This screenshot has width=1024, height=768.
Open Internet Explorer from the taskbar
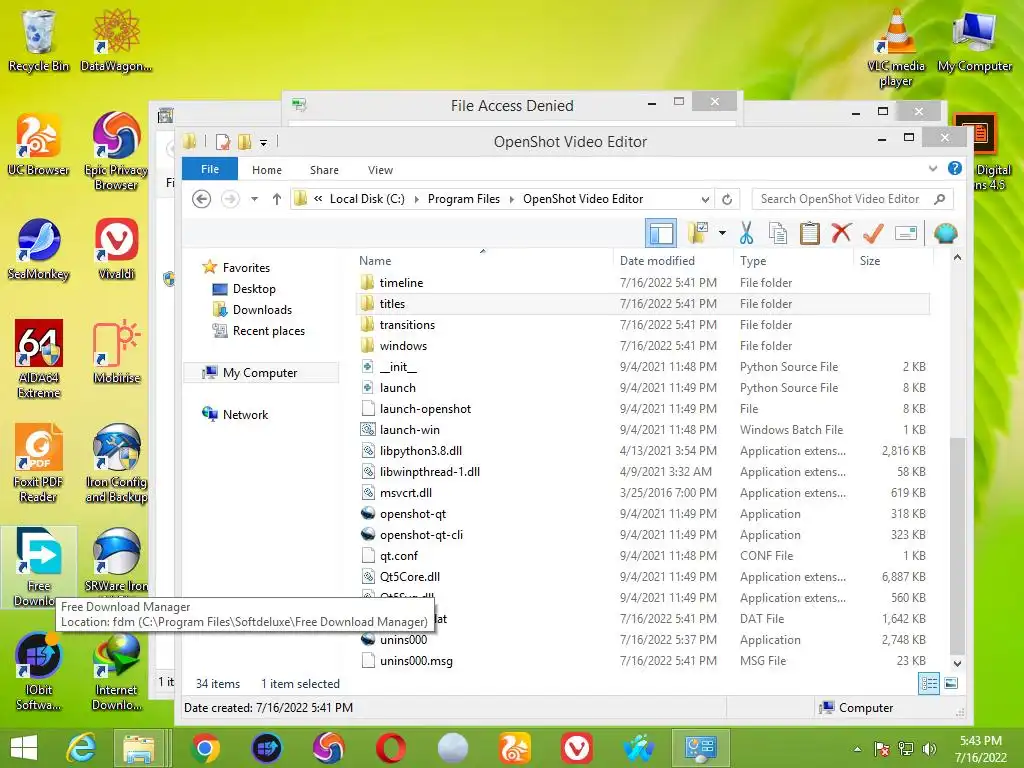pyautogui.click(x=82, y=748)
